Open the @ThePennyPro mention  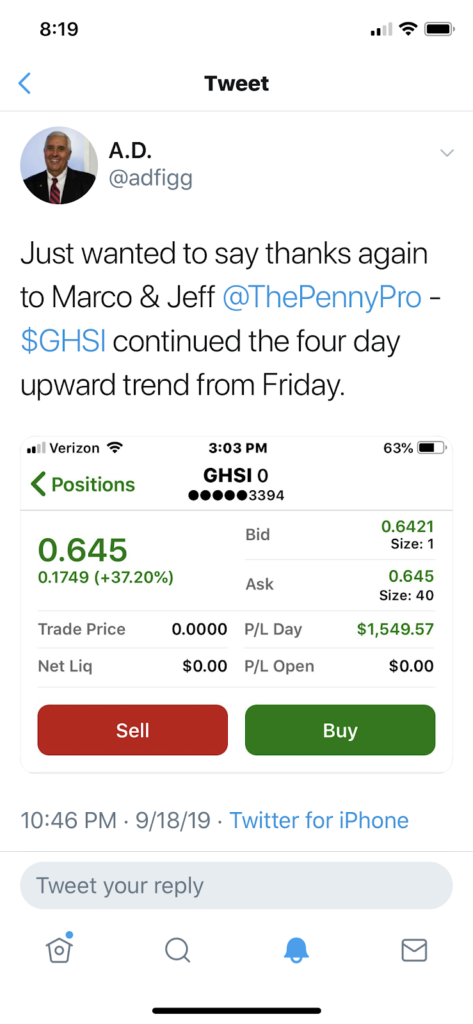pyautogui.click(x=321, y=298)
